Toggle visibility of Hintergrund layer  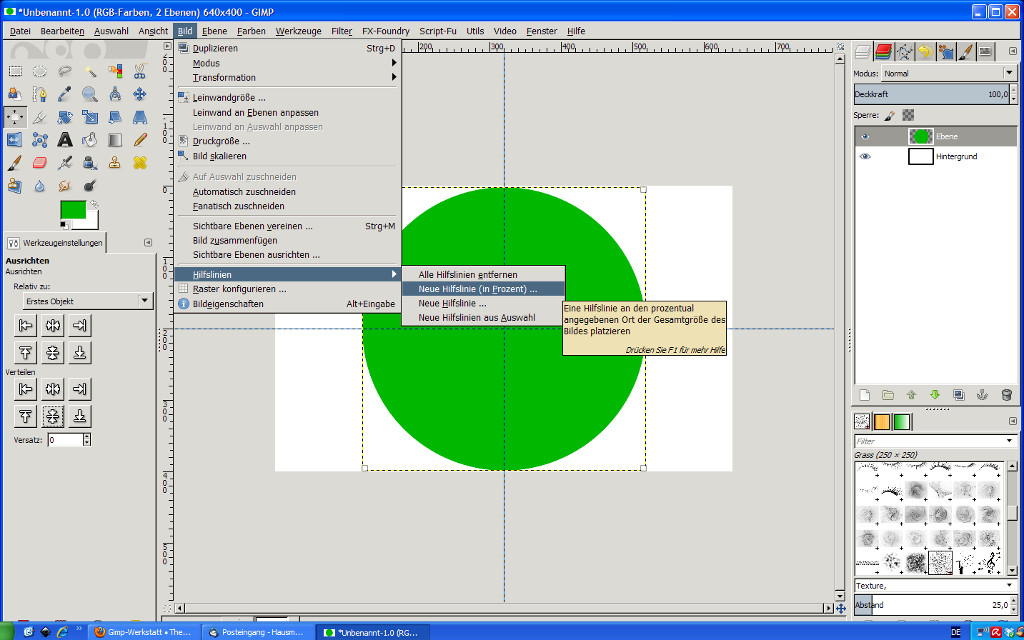point(865,157)
